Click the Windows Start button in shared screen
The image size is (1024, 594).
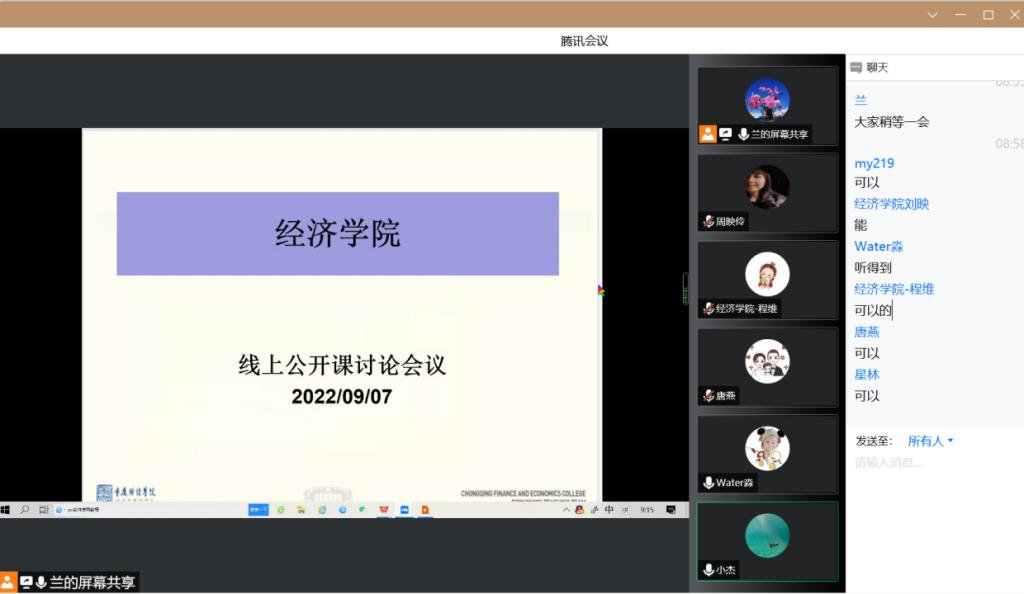click(6, 510)
